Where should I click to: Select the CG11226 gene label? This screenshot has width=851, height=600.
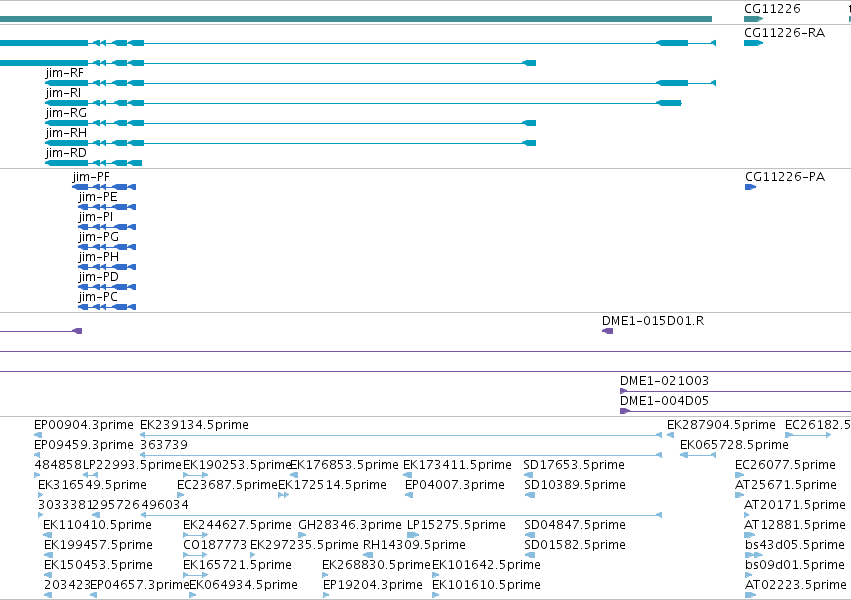pos(772,9)
